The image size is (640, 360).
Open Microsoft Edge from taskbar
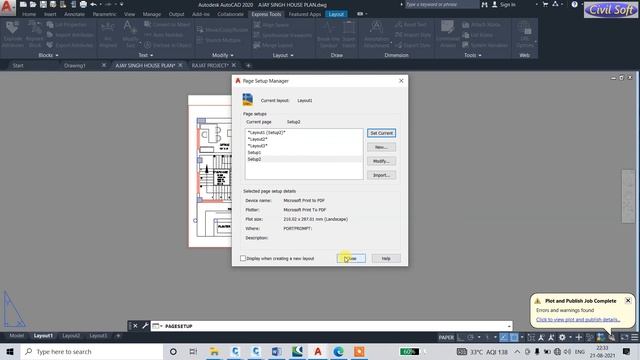coord(338,351)
